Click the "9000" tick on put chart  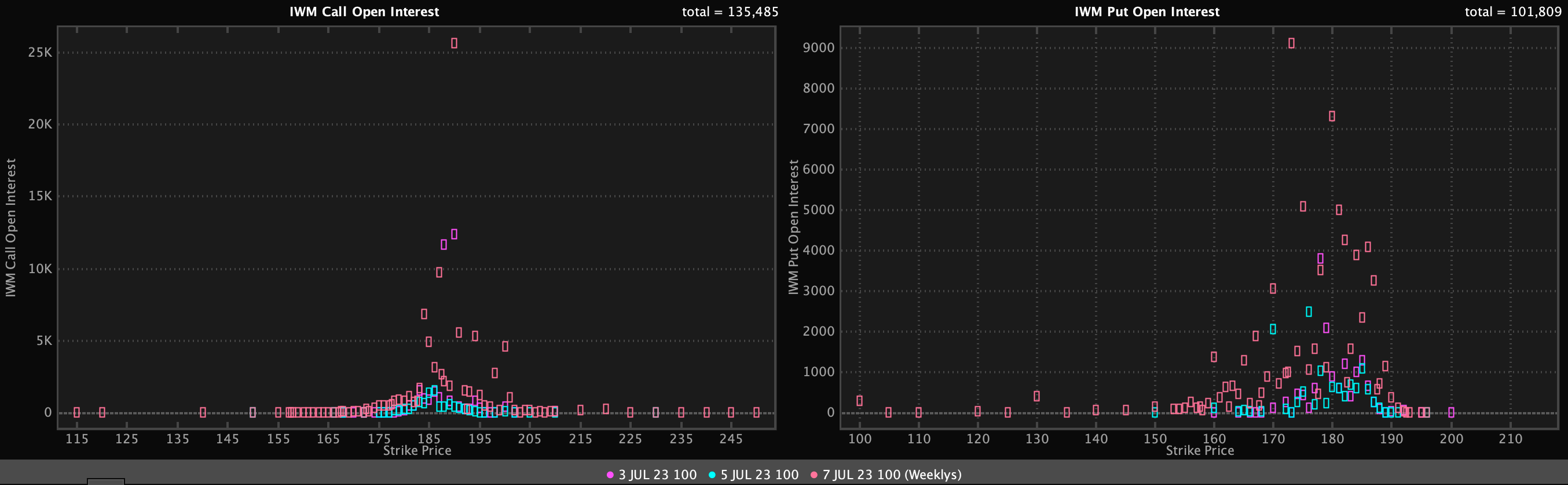819,47
